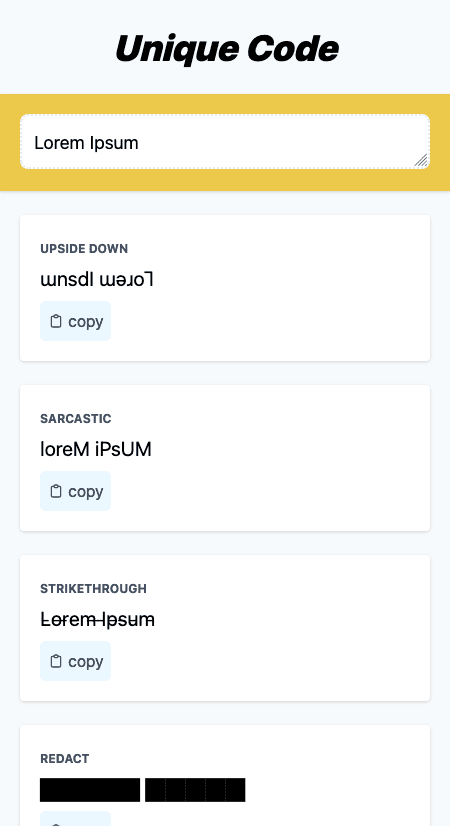This screenshot has width=450, height=826.
Task: Select the UPSIDE DOWN heading label
Action: coord(84,249)
